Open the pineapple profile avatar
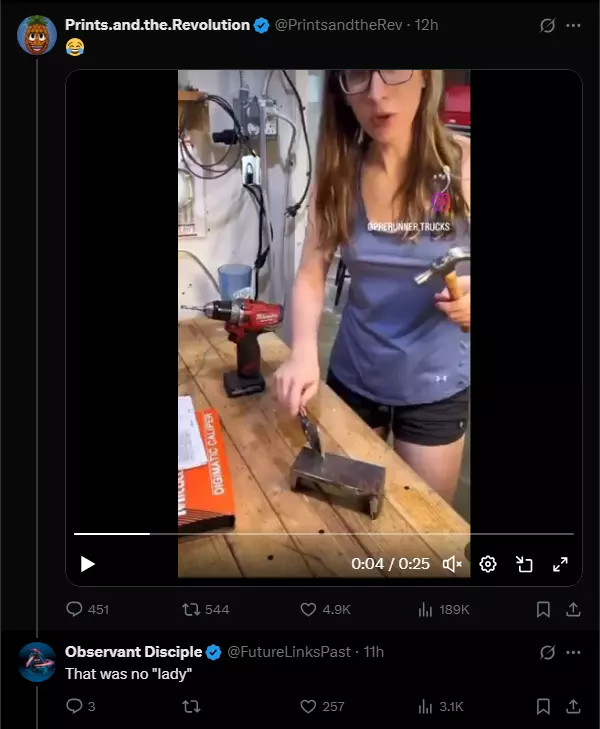The image size is (600, 729). tap(37, 35)
